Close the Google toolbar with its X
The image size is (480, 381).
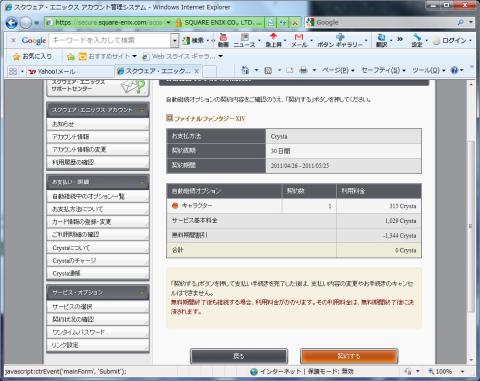pyautogui.click(x=13, y=40)
